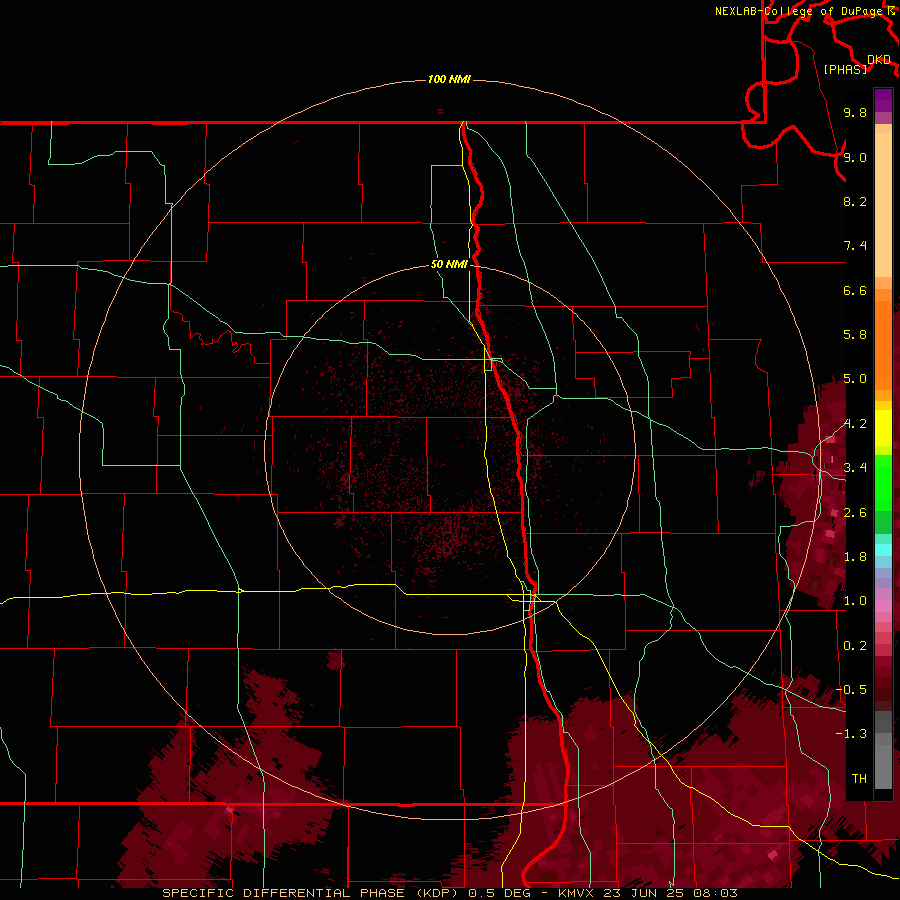Click the 100 NMI range ring label

pyautogui.click(x=449, y=79)
